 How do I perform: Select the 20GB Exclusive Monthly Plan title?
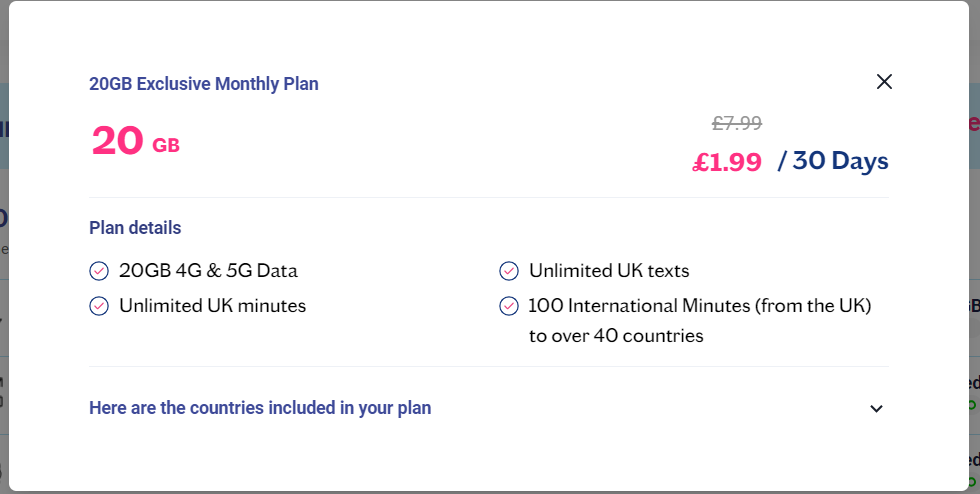pos(204,84)
